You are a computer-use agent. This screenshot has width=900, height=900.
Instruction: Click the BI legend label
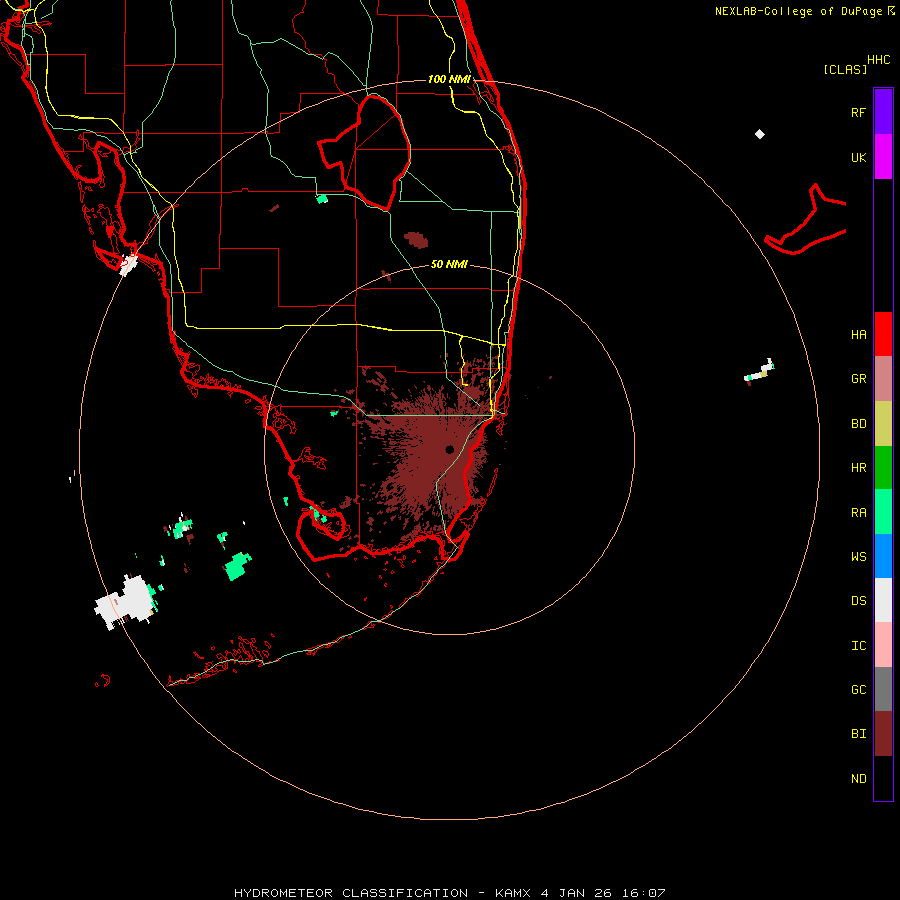(858, 734)
